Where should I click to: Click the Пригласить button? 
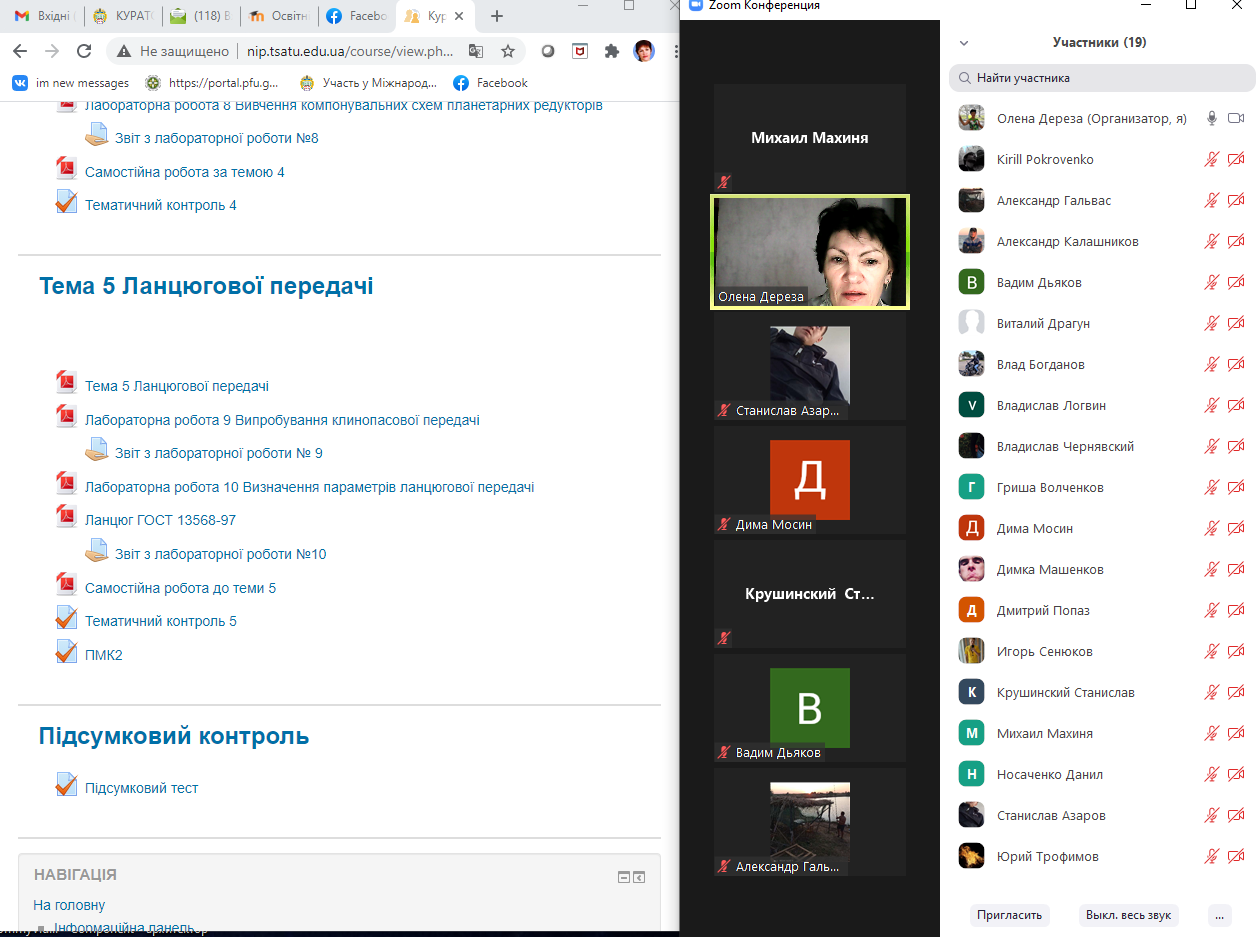1010,915
